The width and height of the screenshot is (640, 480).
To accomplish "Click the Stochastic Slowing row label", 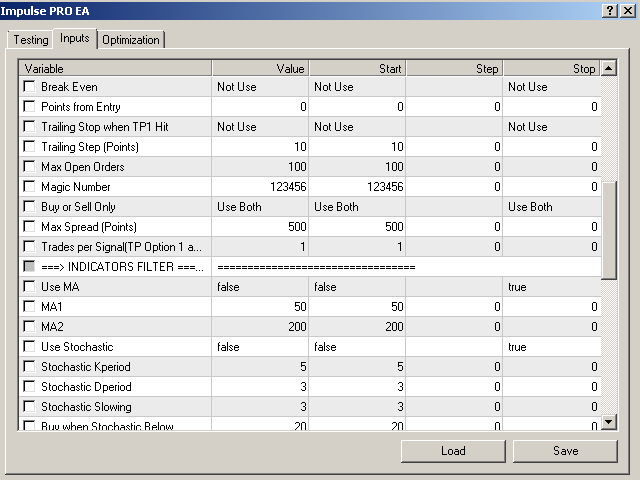I will pyautogui.click(x=86, y=407).
